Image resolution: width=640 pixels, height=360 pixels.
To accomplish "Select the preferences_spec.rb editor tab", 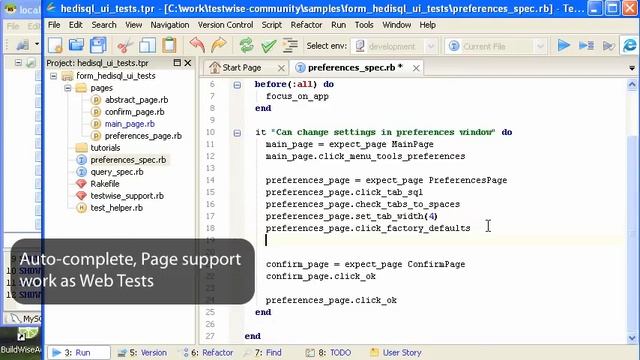I will point(354,68).
